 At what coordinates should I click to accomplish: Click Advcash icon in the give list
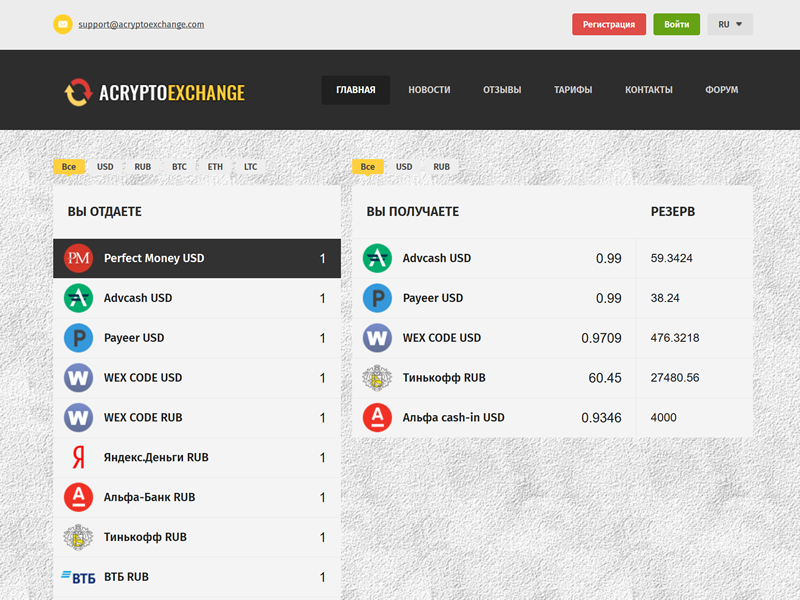[x=78, y=298]
